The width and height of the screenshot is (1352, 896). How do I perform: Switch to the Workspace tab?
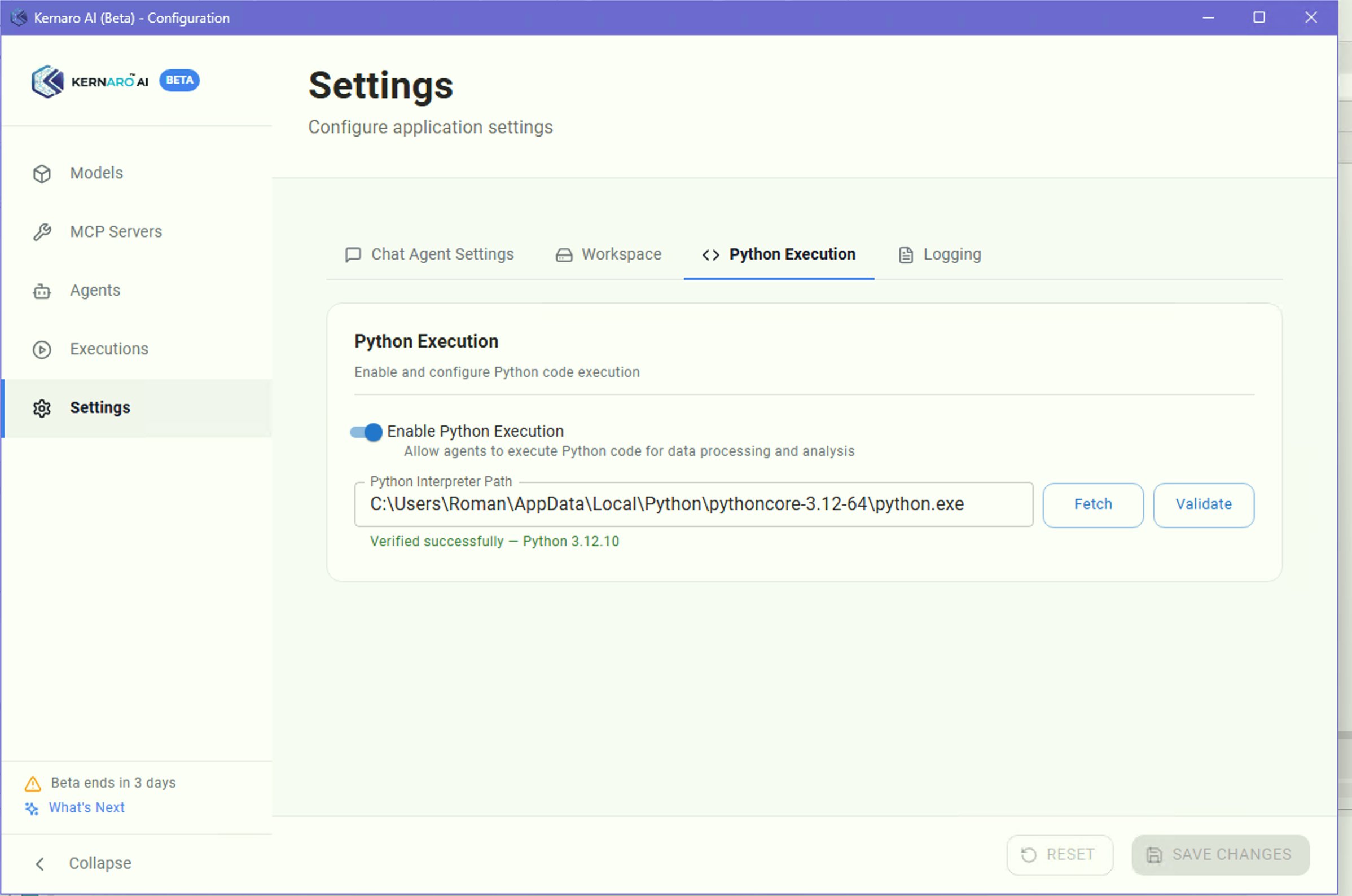(609, 254)
